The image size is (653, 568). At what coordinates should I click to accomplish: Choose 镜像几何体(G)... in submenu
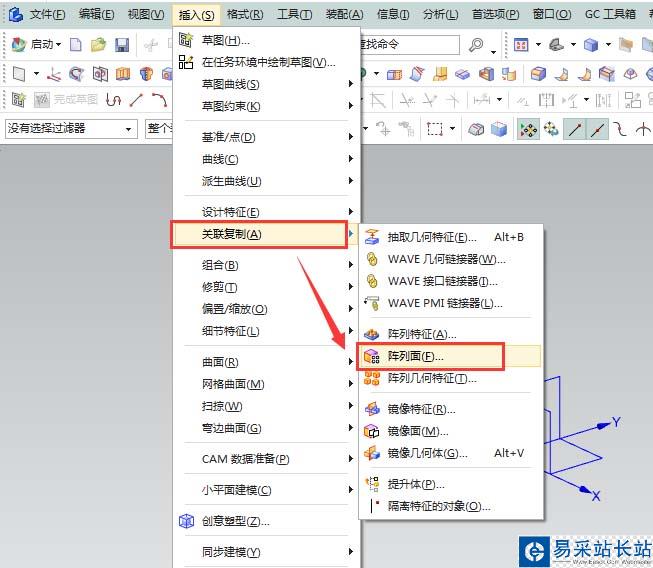click(451, 453)
